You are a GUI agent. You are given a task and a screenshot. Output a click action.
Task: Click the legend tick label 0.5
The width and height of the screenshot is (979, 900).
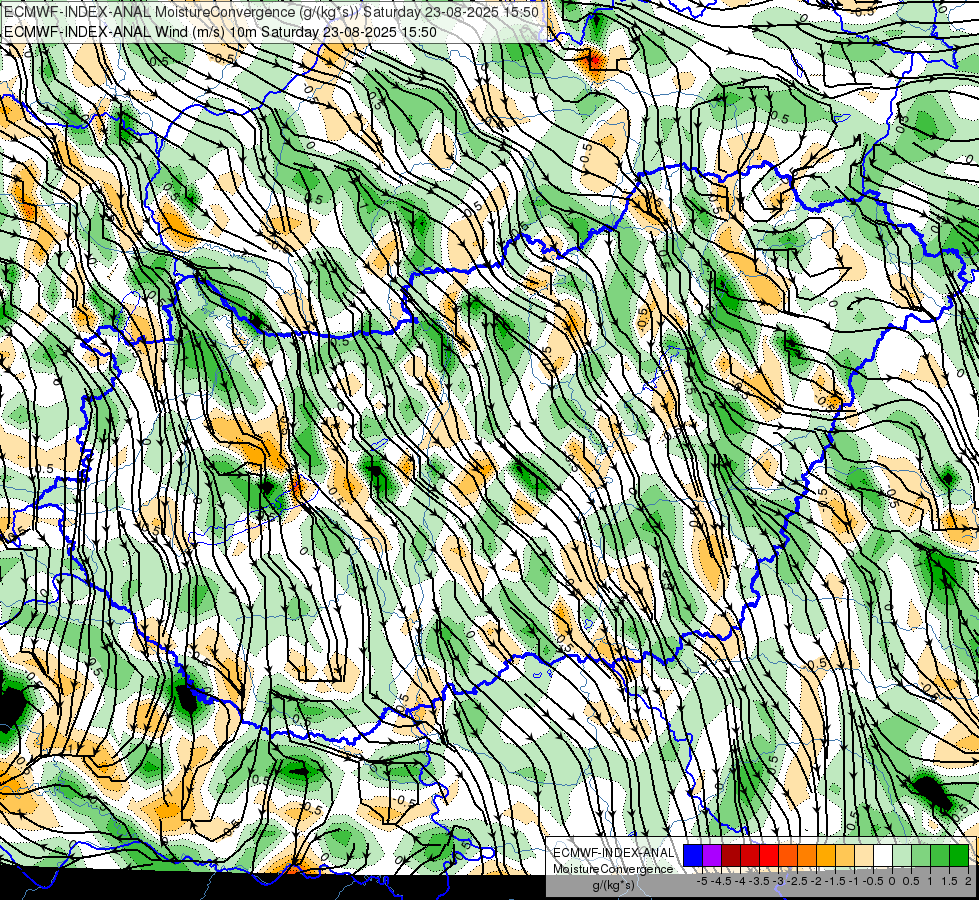click(911, 881)
